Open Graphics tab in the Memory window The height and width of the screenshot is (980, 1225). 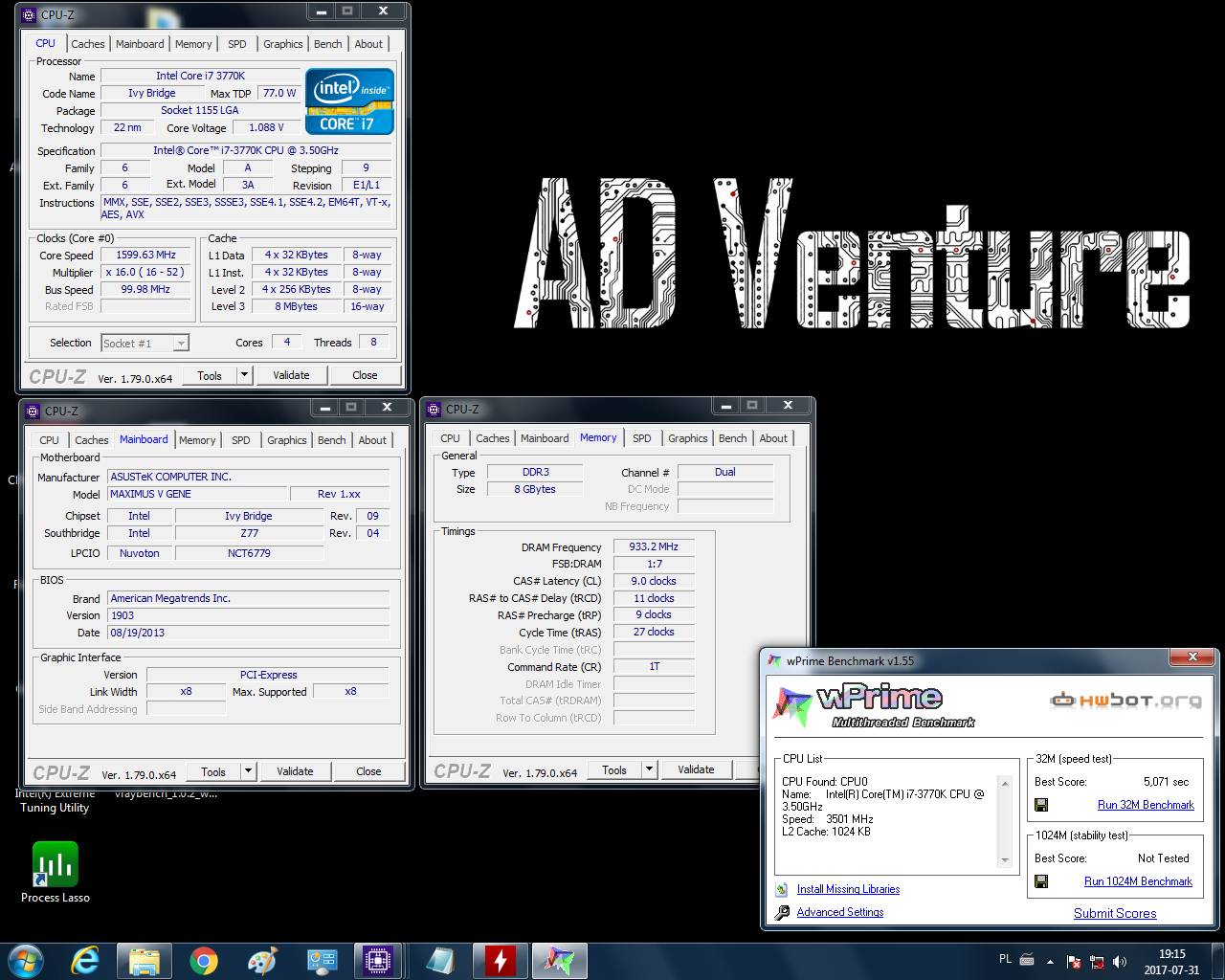point(688,438)
